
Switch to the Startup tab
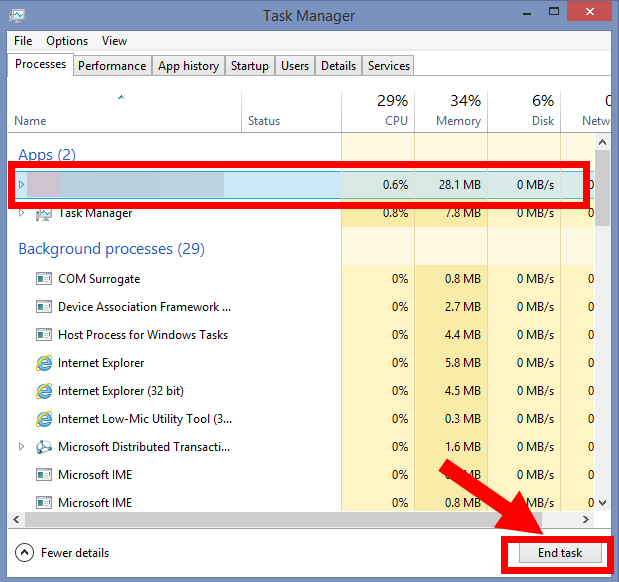pos(249,66)
